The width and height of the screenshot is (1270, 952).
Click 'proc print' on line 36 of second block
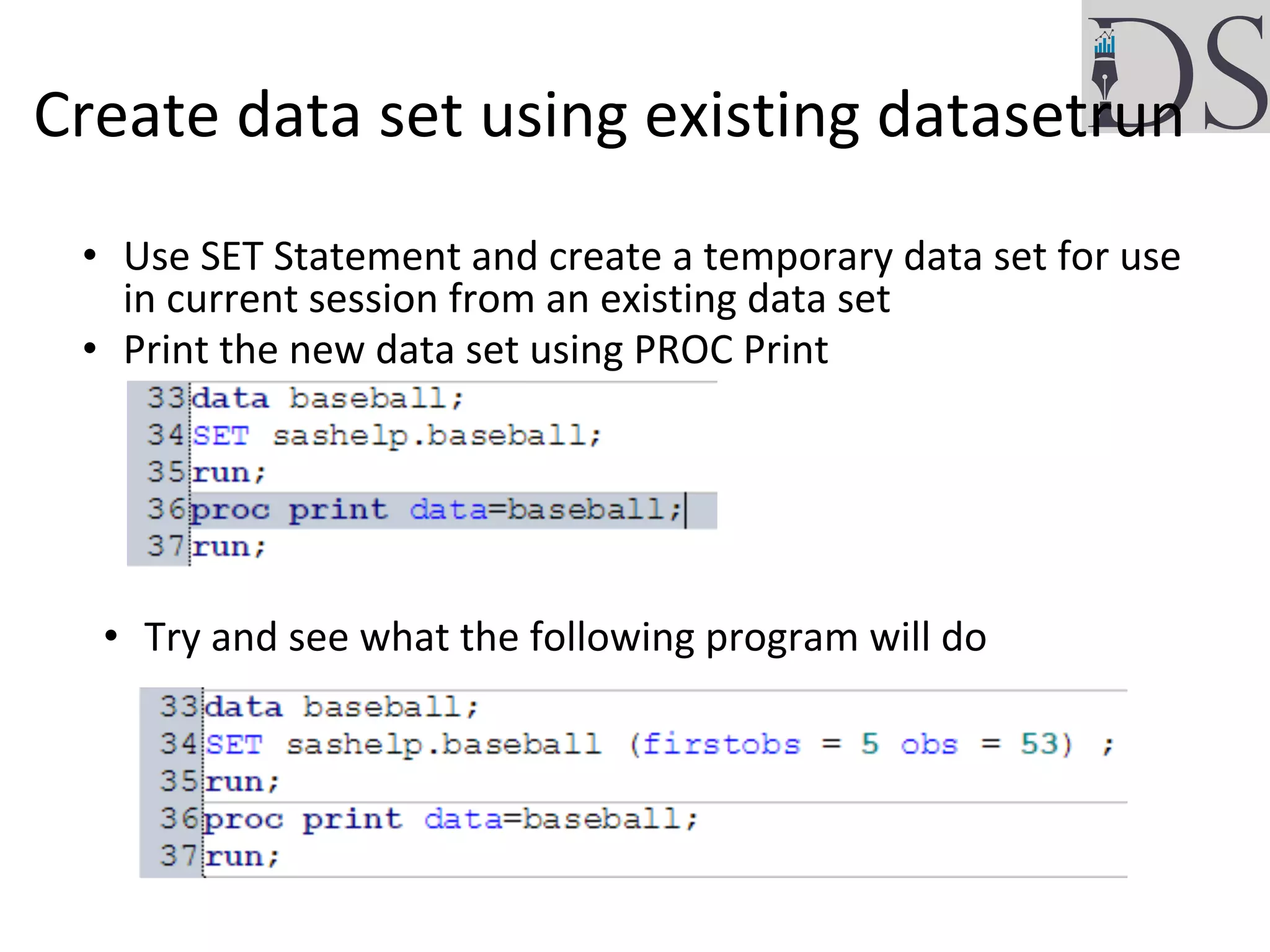tap(303, 820)
